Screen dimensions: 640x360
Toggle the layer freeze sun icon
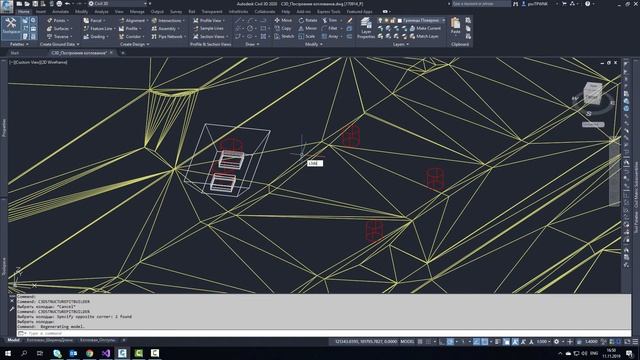(x=387, y=20)
